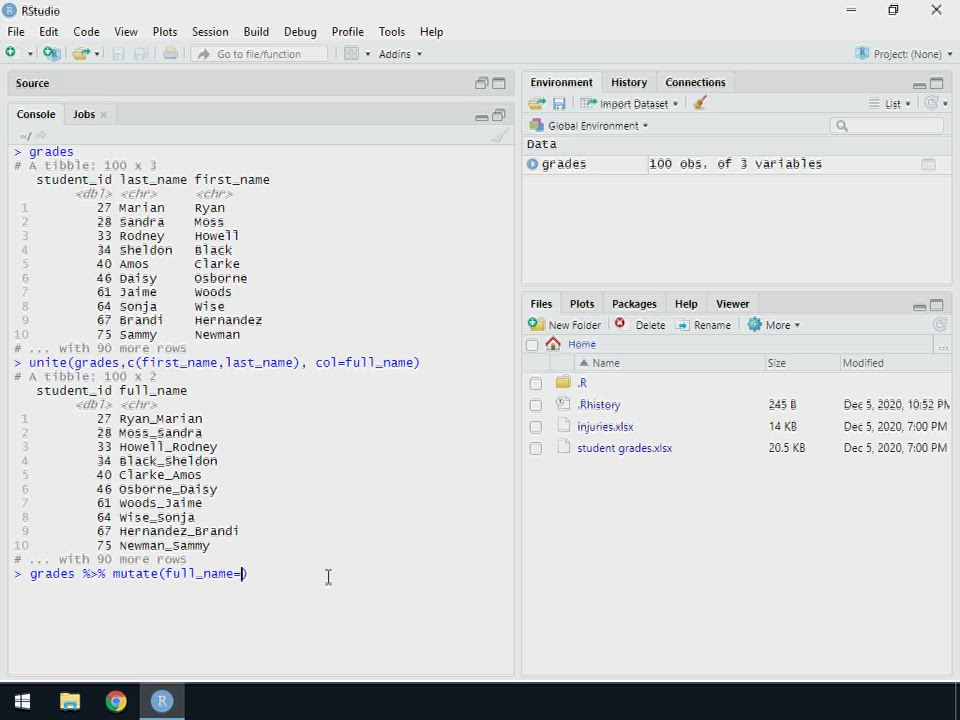Select the student grades.xlsx checkbox
This screenshot has width=960, height=720.
click(x=536, y=449)
